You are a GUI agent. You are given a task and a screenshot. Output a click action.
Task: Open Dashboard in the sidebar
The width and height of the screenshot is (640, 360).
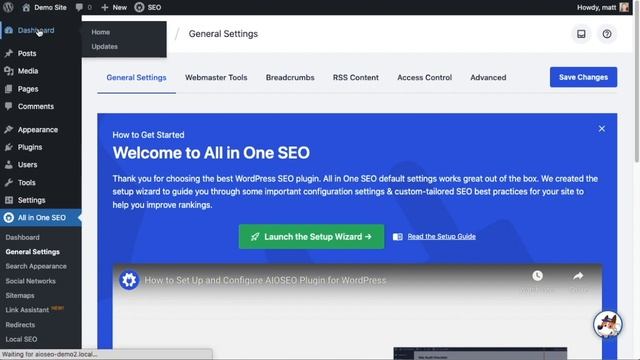click(36, 30)
